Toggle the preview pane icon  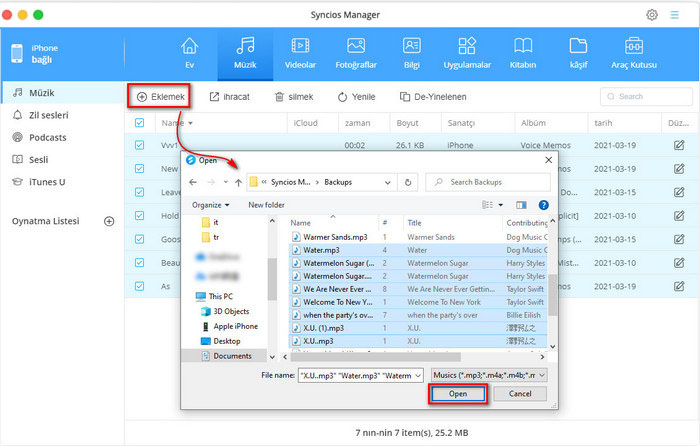click(521, 205)
